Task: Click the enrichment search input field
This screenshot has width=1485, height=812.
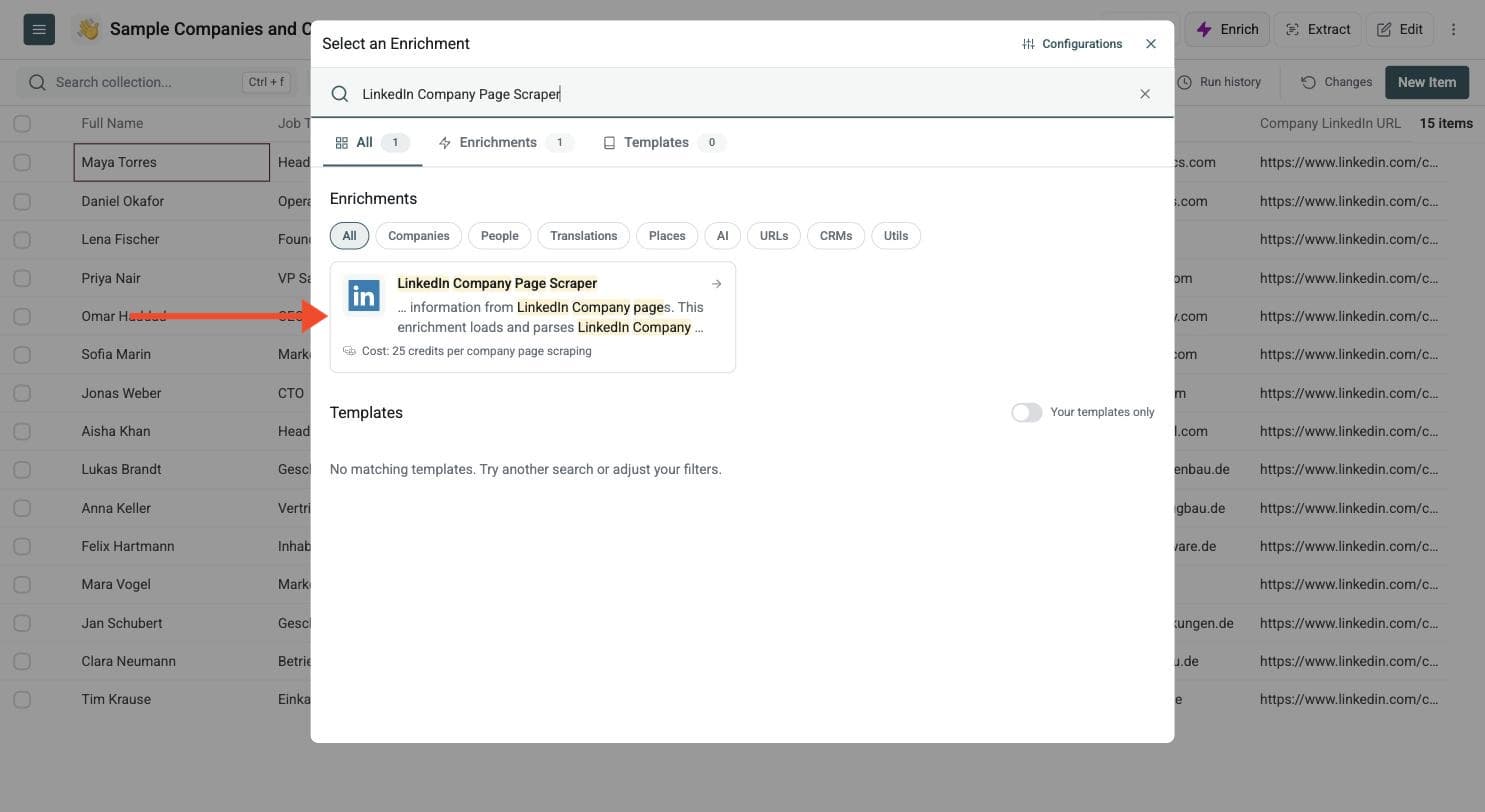Action: coord(742,94)
